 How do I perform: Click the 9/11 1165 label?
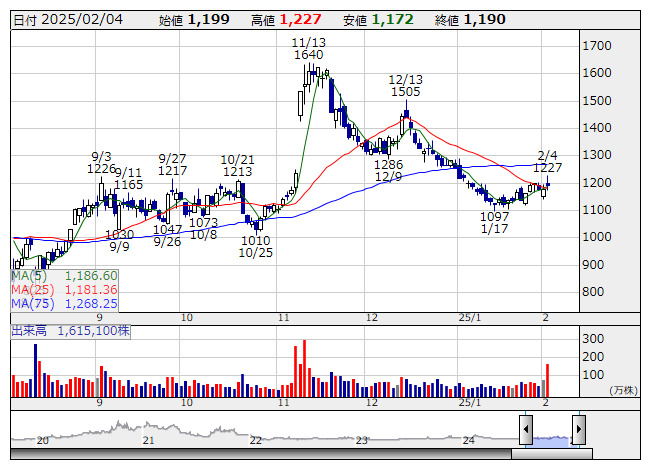(129, 179)
